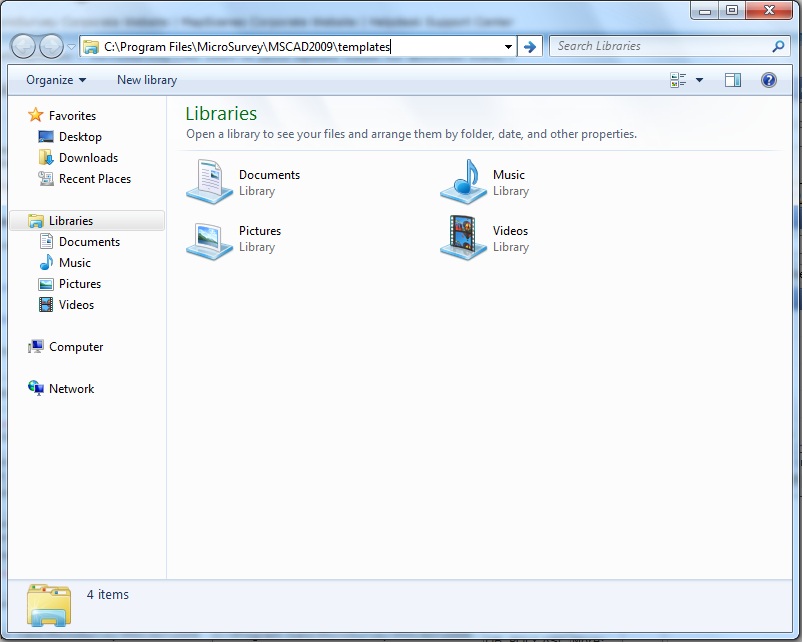Click the search magnifier icon
Image resolution: width=803 pixels, height=643 pixels.
pos(778,46)
